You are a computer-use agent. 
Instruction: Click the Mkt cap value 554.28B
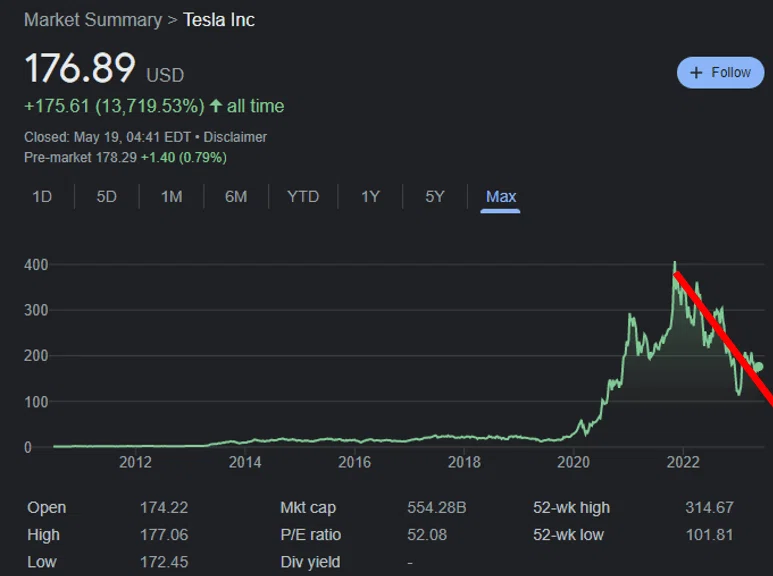[437, 507]
